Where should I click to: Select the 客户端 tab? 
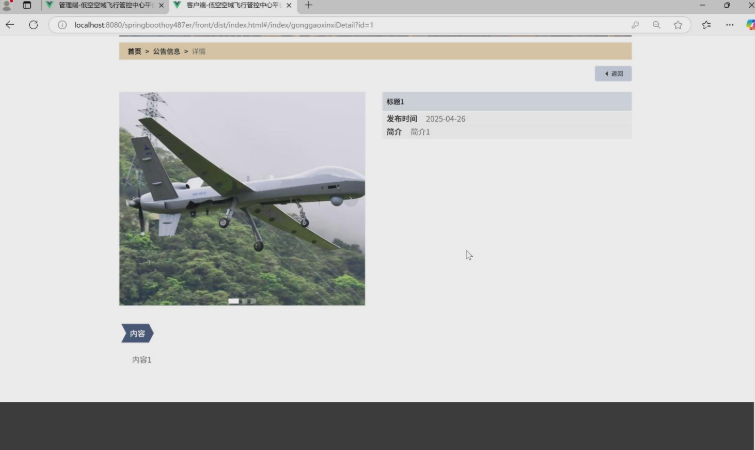point(233,5)
